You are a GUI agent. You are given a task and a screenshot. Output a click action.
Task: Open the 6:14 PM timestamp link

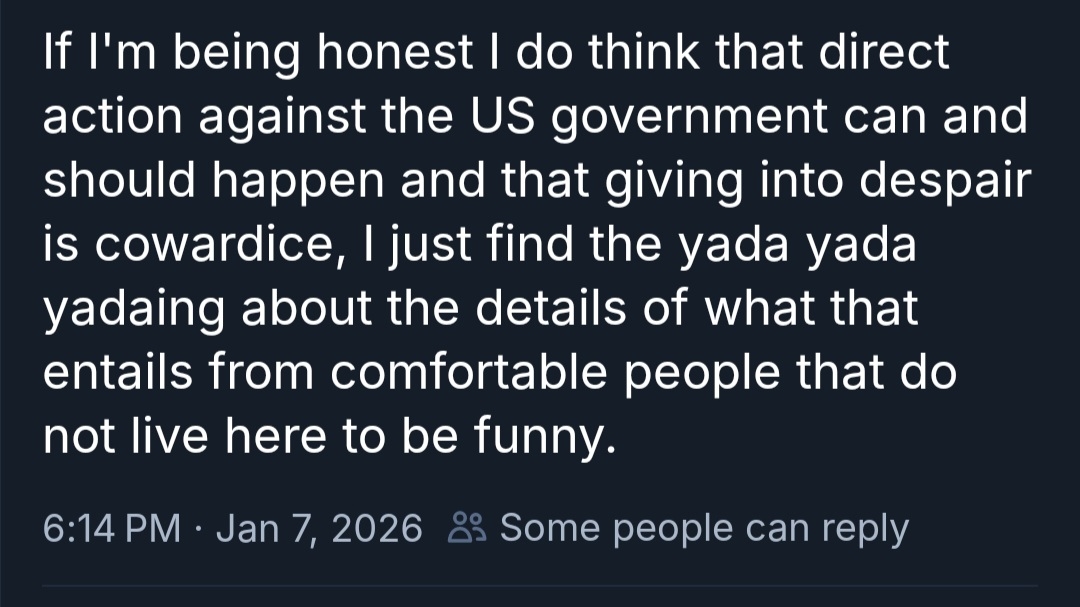[x=112, y=527]
